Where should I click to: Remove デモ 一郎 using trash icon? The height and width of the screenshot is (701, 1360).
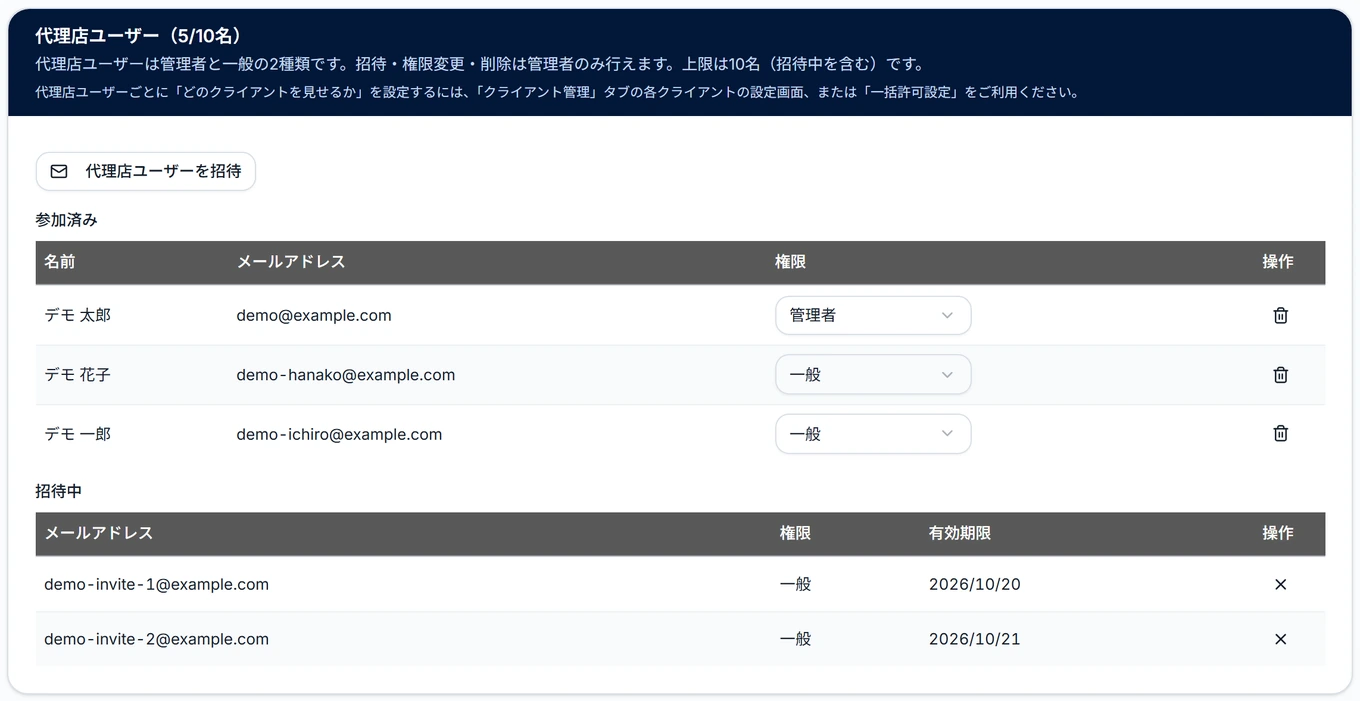(x=1280, y=433)
